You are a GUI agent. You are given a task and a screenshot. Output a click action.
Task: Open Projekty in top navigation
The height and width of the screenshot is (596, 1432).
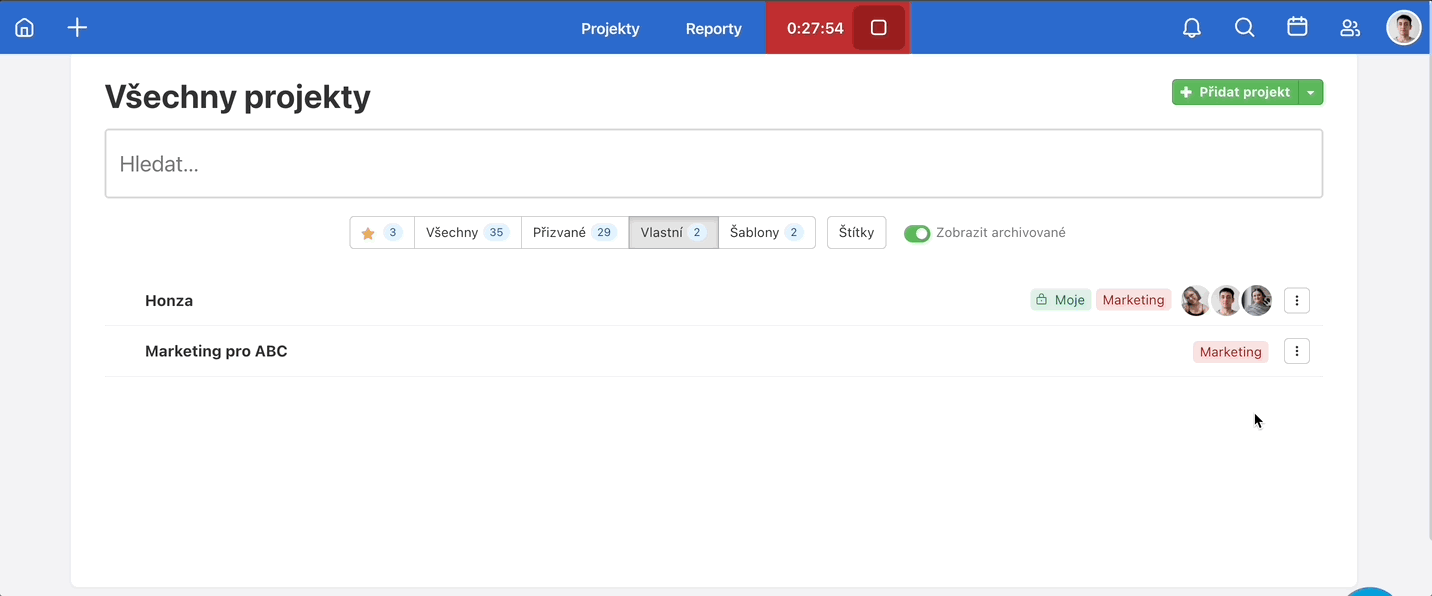610,28
